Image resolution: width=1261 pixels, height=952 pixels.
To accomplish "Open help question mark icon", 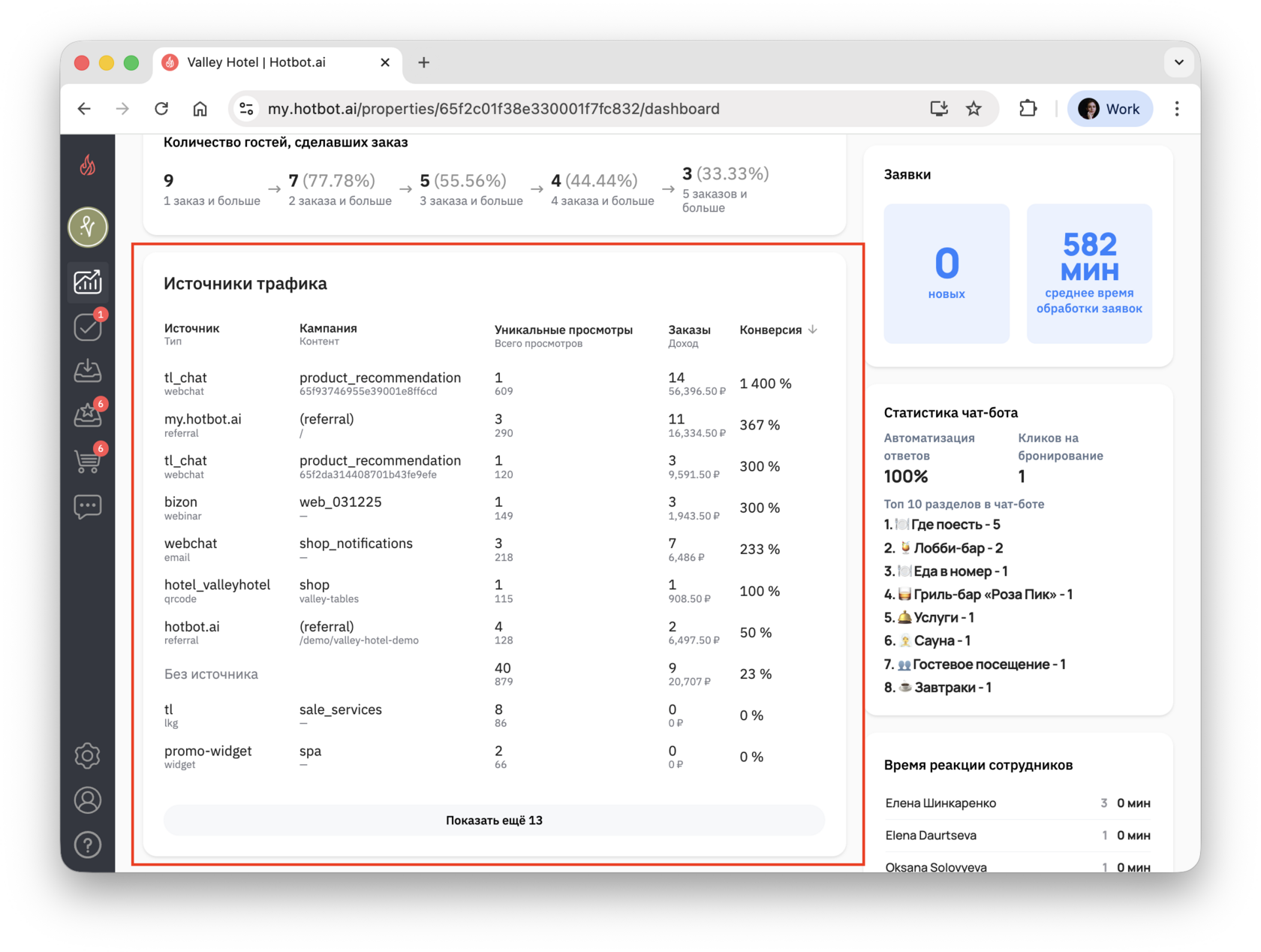I will coord(88,845).
